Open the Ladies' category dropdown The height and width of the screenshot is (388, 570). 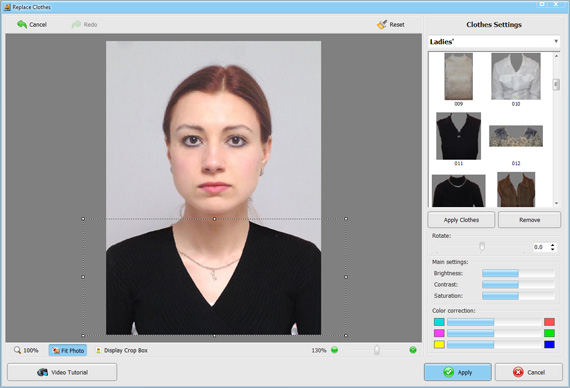point(494,41)
